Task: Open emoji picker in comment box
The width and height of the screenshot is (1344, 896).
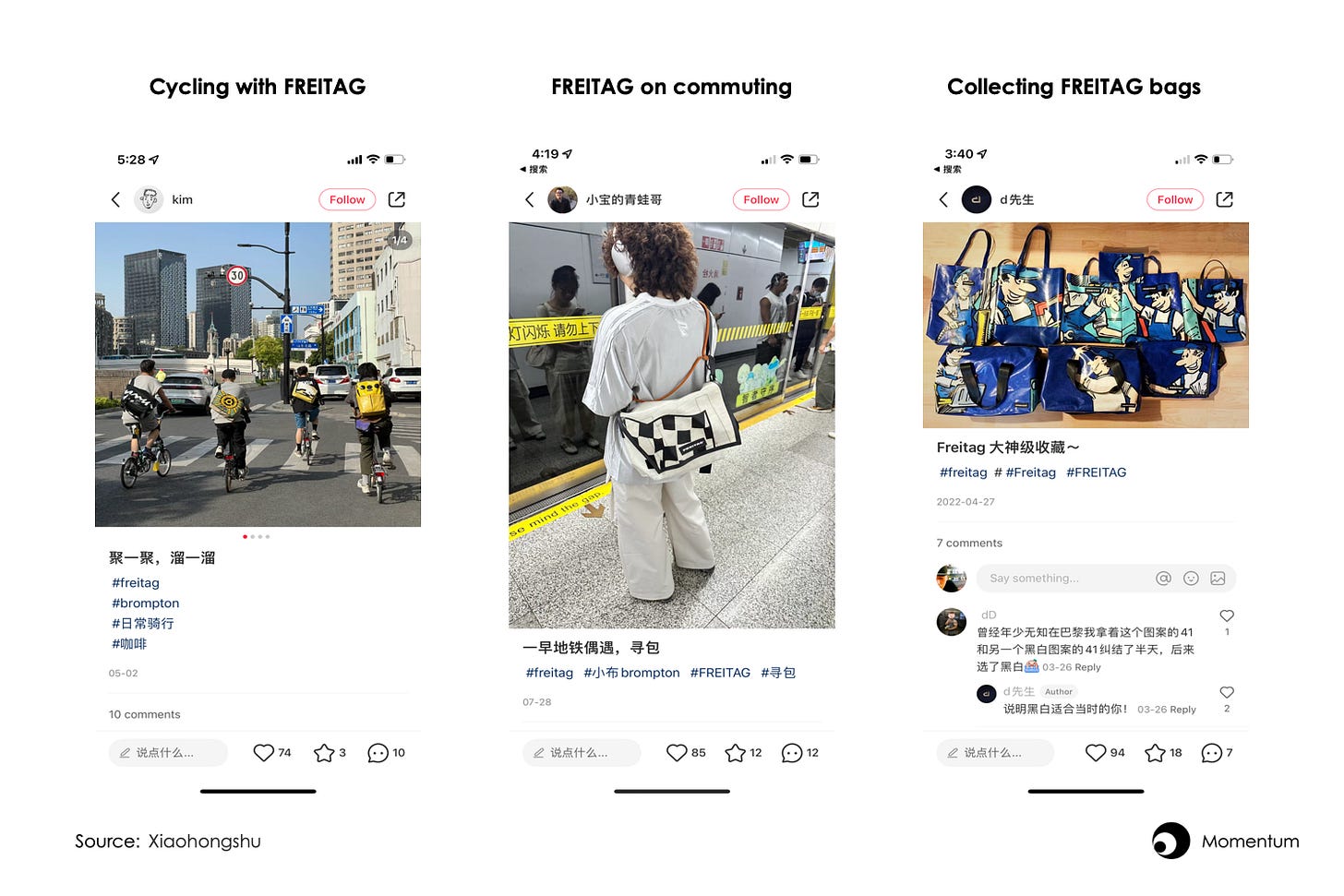Action: tap(1191, 579)
